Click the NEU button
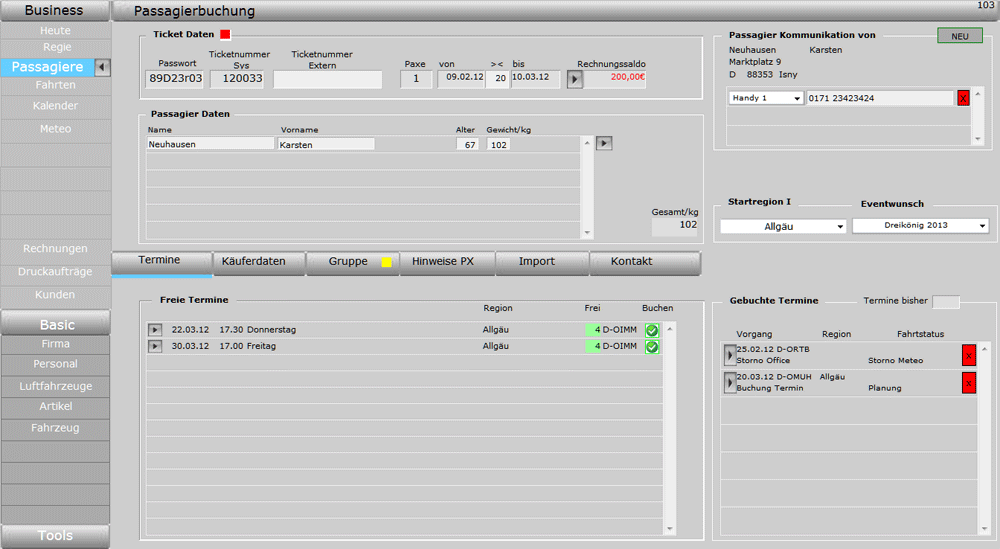Viewport: 1000px width, 549px height. tap(959, 36)
